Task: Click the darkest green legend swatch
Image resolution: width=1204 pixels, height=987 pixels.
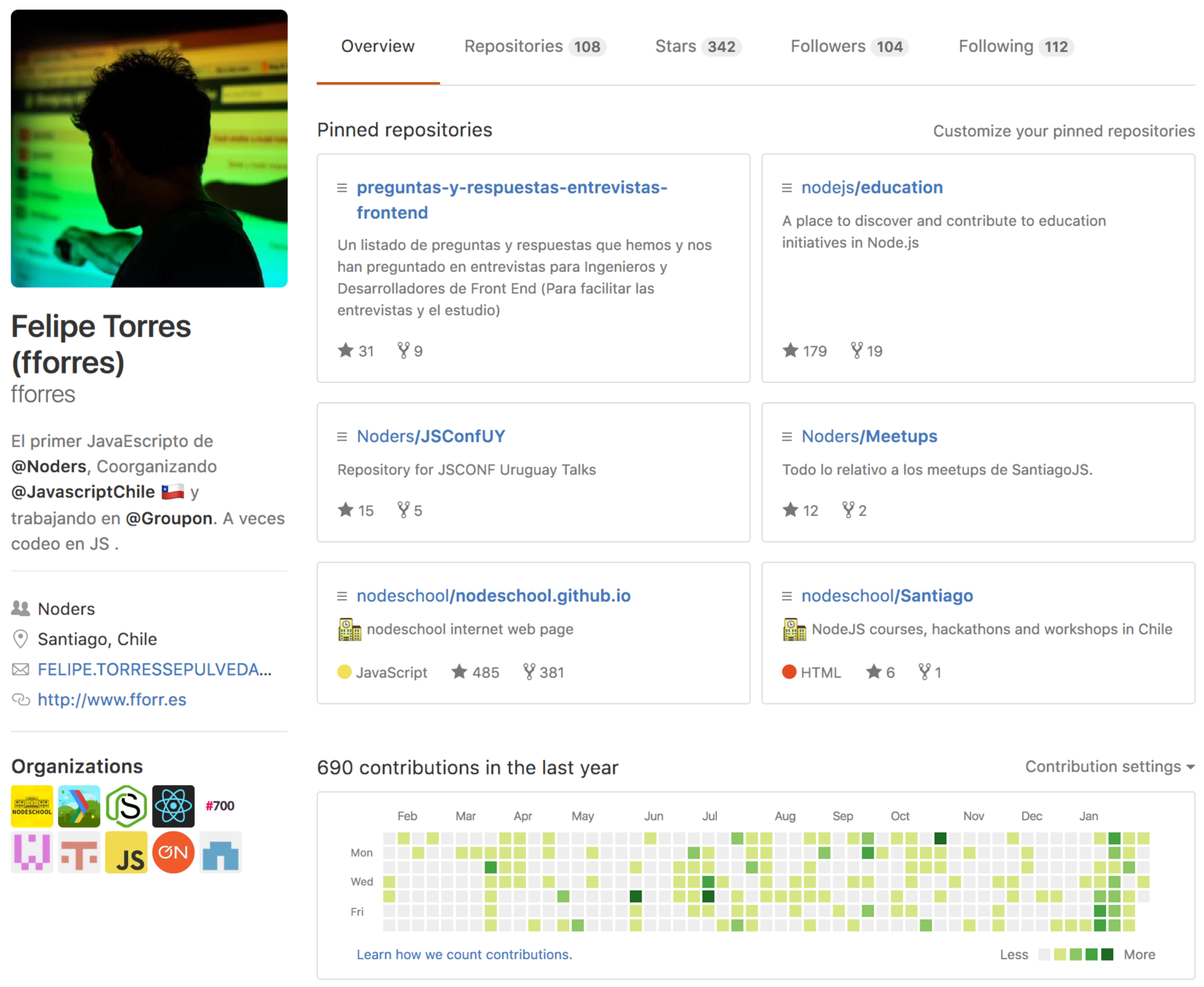Action: 1107,954
